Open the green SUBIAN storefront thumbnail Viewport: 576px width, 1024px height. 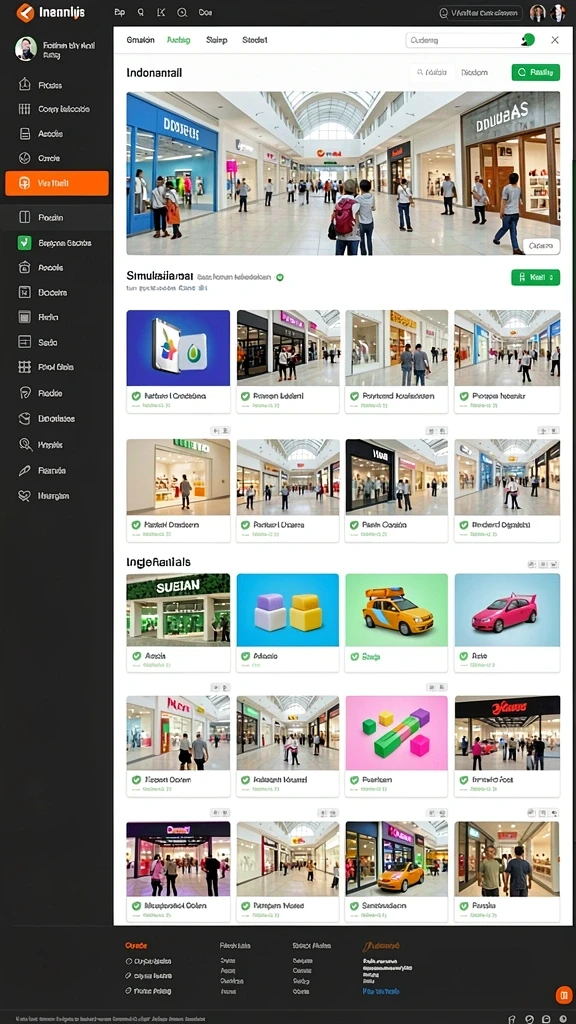coord(178,610)
